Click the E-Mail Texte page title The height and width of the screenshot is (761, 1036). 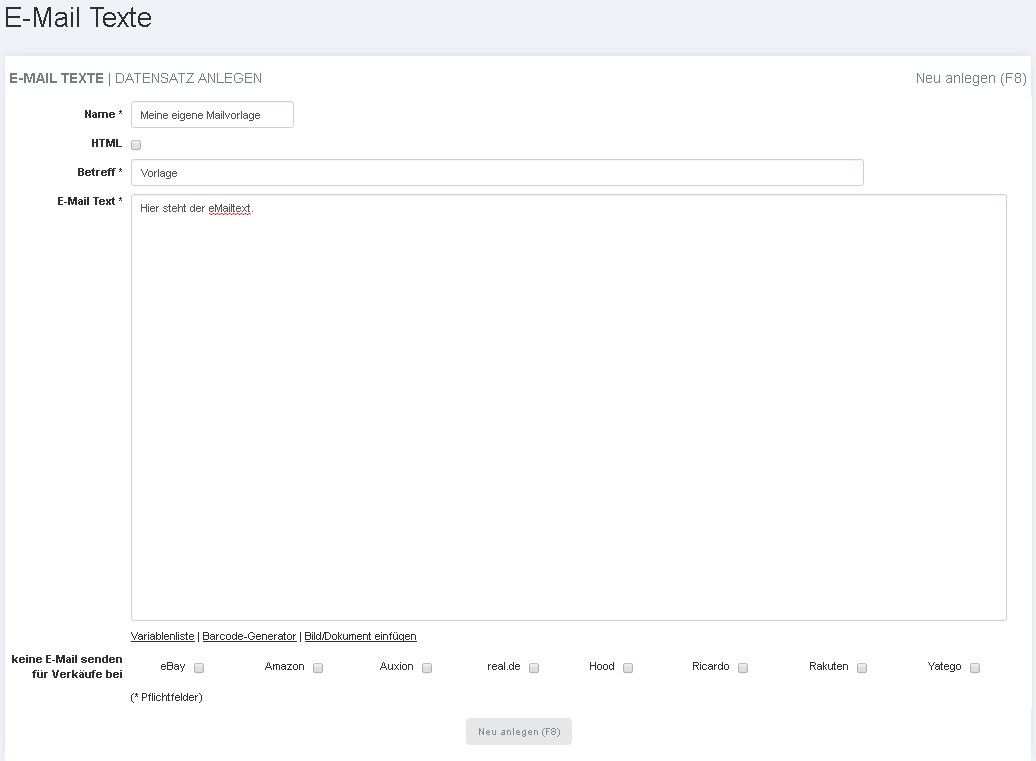point(78,18)
